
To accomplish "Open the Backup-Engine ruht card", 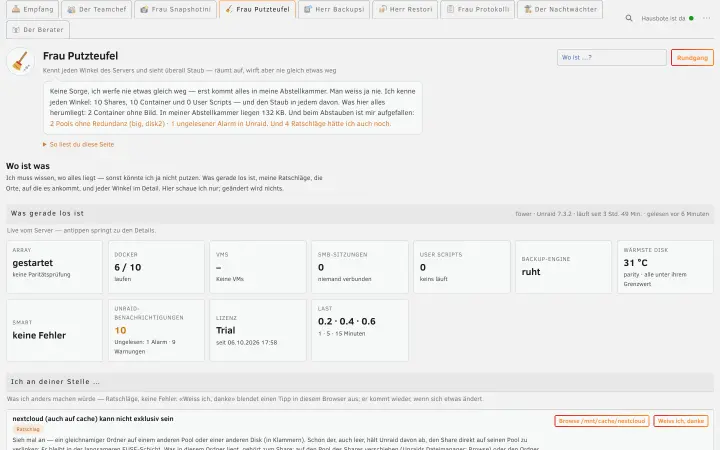I will [563, 267].
